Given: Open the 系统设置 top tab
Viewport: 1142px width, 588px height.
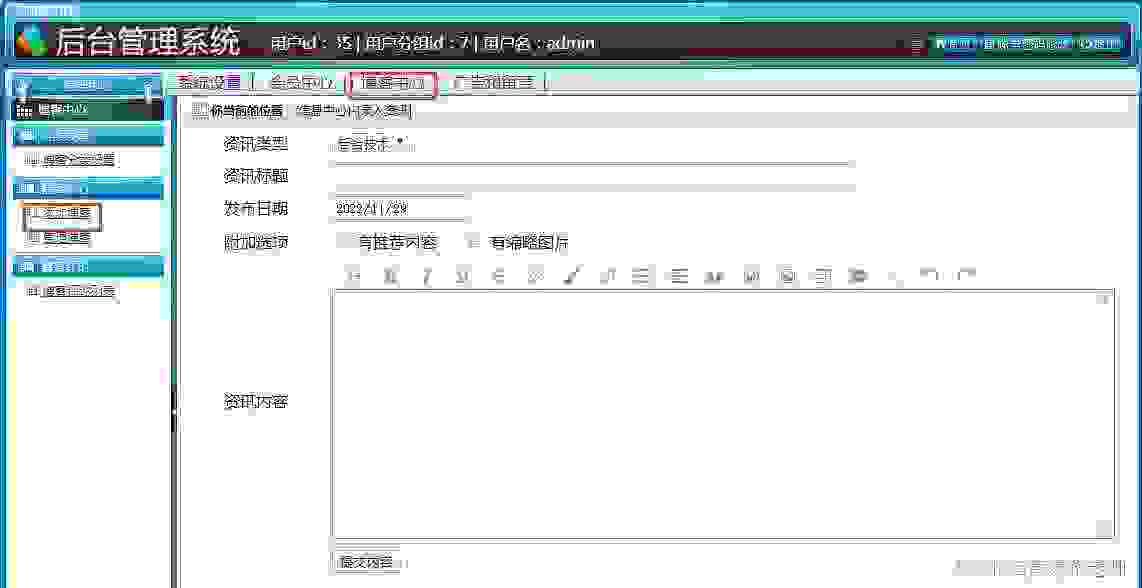Looking at the screenshot, I should click(209, 83).
